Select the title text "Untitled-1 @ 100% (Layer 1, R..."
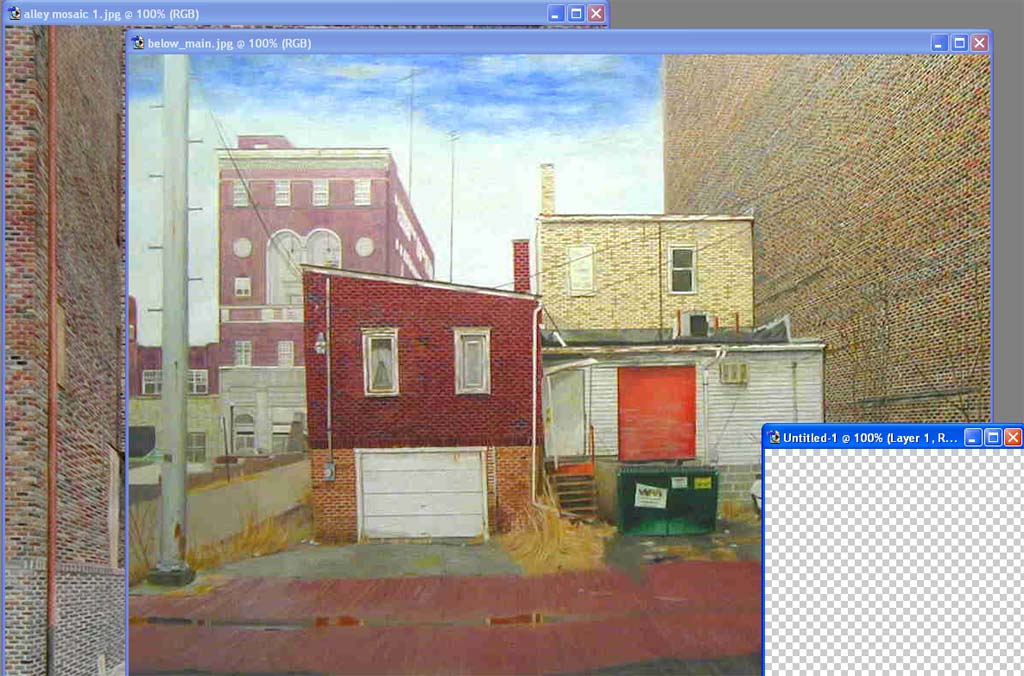This screenshot has width=1024, height=676. 871,438
